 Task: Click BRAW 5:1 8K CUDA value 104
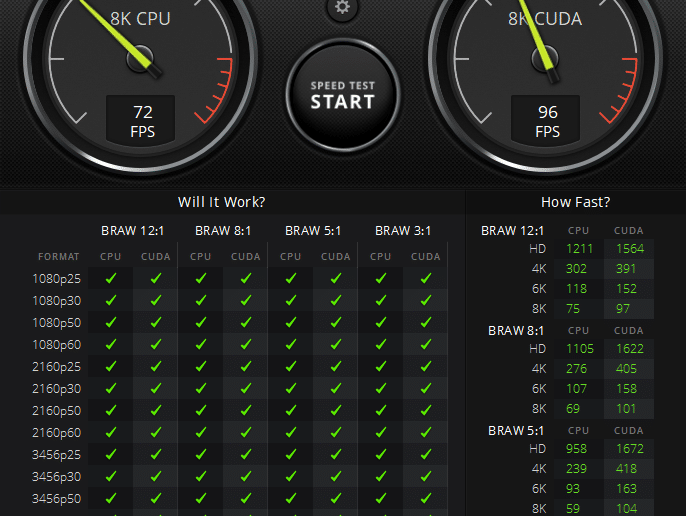pyautogui.click(x=626, y=509)
